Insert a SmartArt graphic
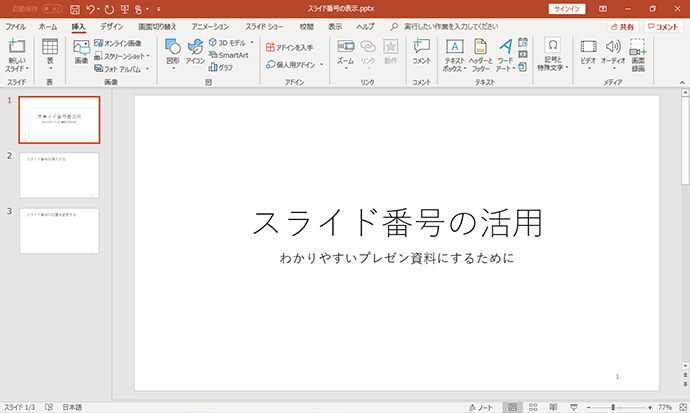The width and height of the screenshot is (690, 413). coord(229,55)
